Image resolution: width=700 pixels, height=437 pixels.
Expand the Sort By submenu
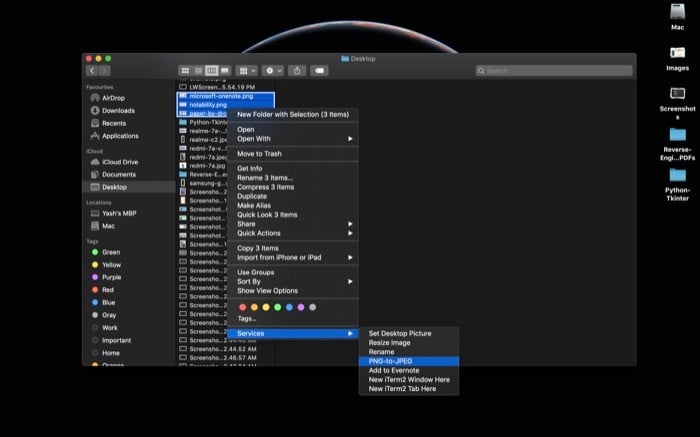coord(293,282)
